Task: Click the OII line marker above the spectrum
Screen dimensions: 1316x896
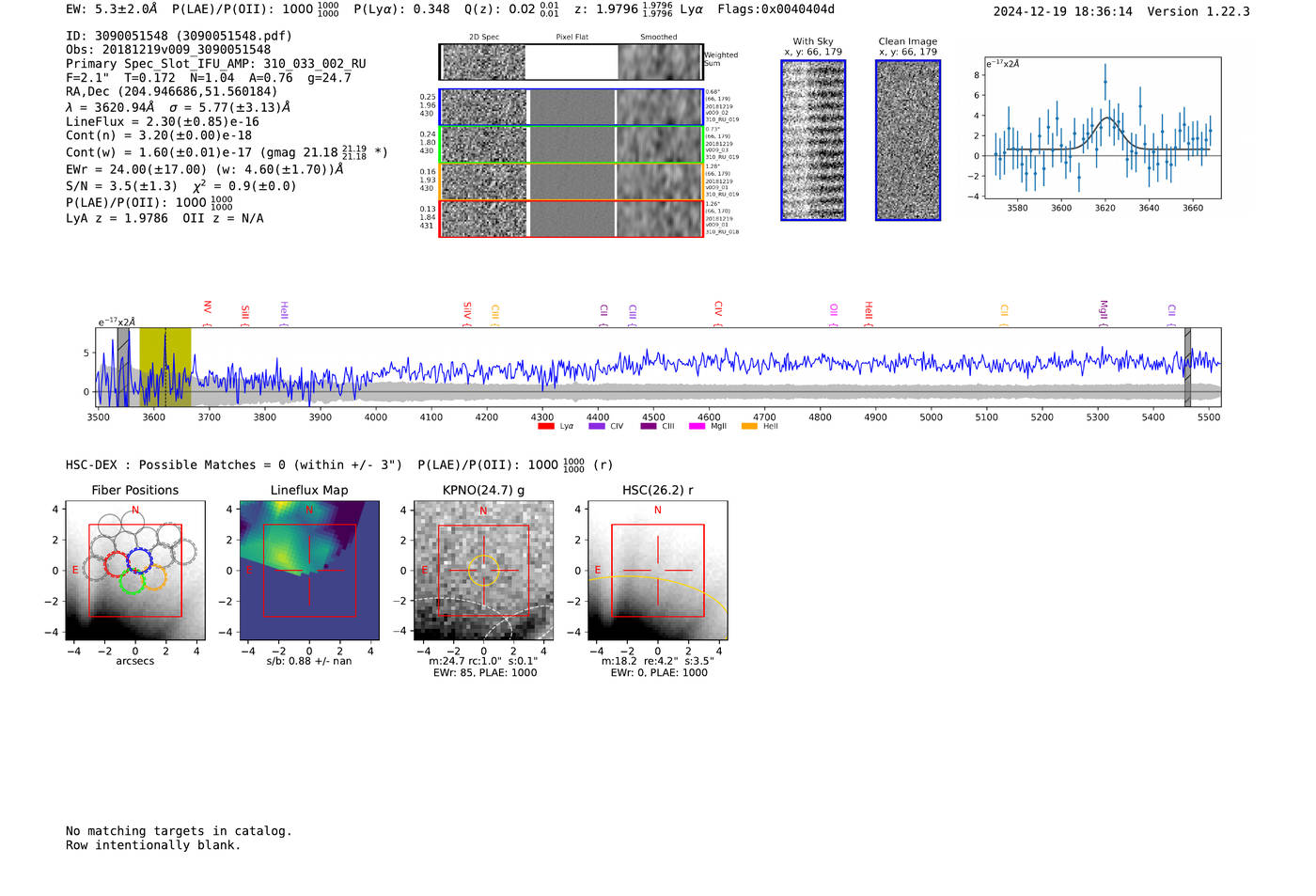Action: [x=833, y=314]
